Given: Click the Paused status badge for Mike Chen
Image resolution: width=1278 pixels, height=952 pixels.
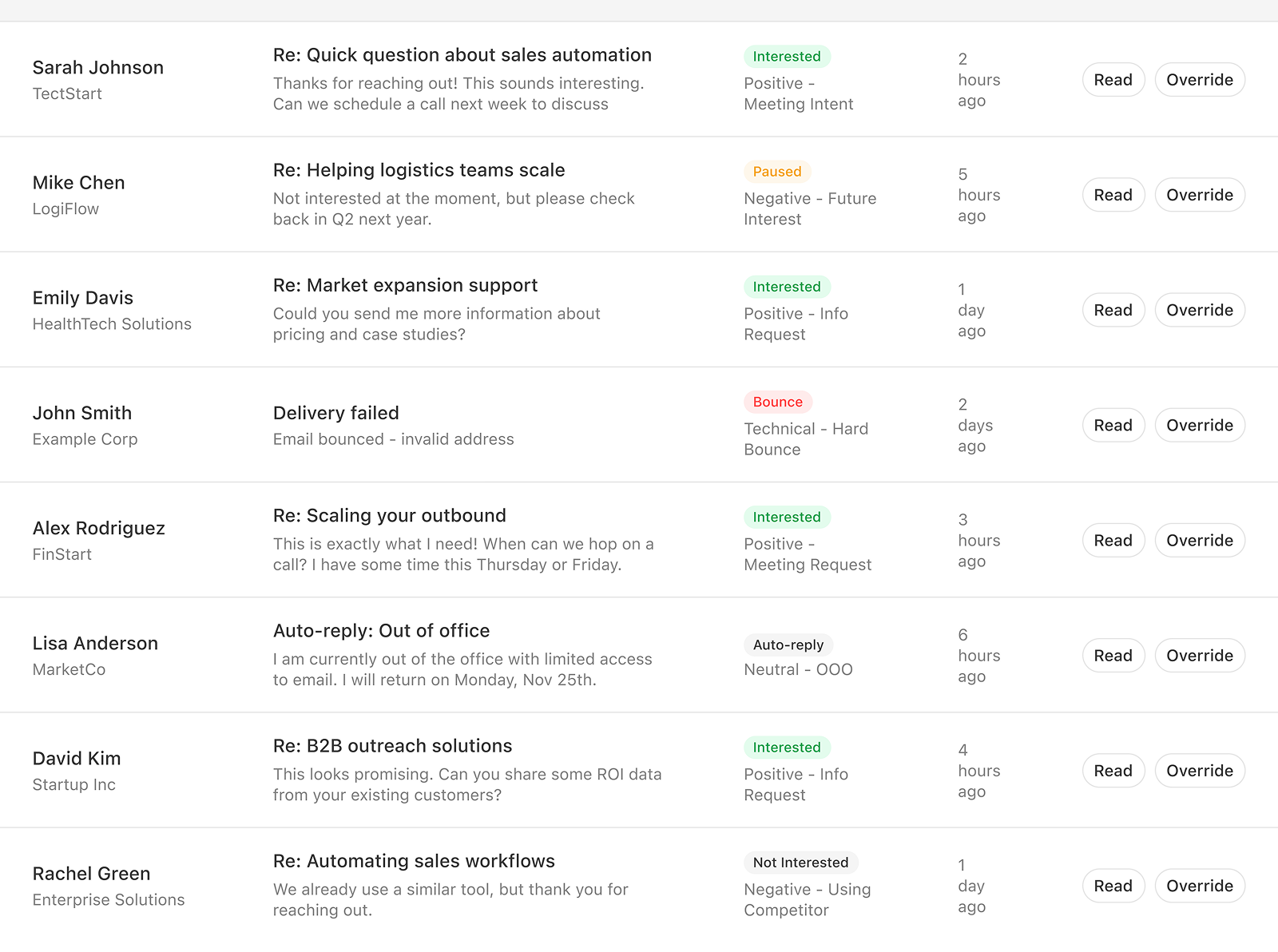Looking at the screenshot, I should coord(776,171).
